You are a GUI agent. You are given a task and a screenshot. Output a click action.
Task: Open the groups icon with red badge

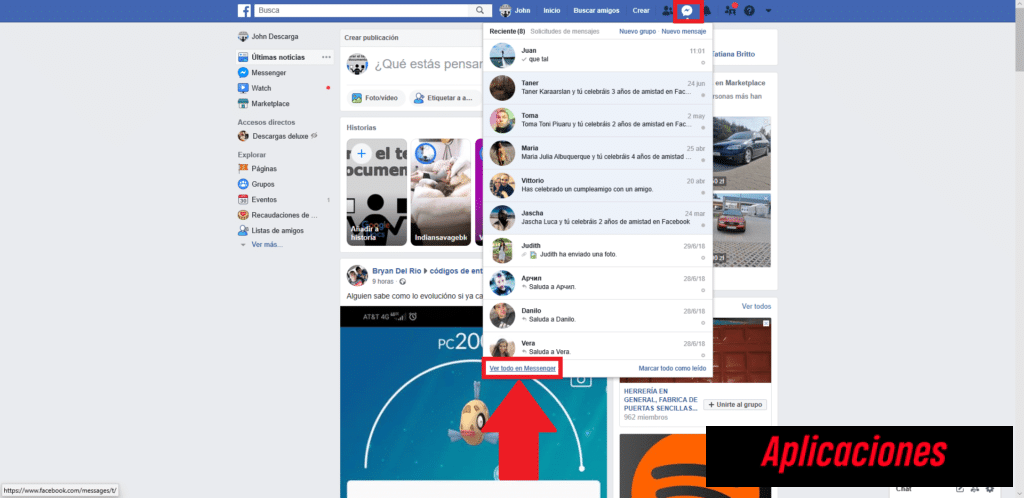click(730, 10)
